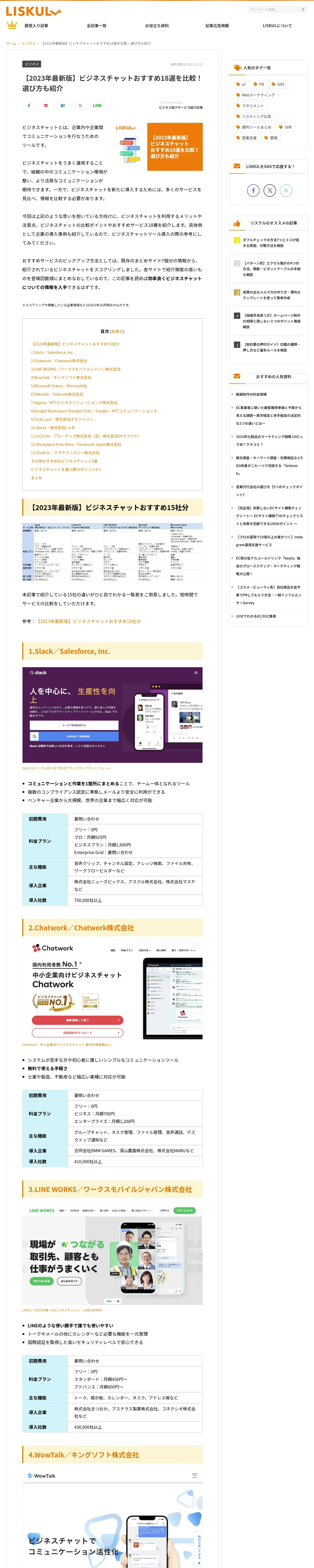Image resolution: width=314 pixels, height=1568 pixels.
Task: Open the LISKULについて menu item
Action: [x=277, y=26]
